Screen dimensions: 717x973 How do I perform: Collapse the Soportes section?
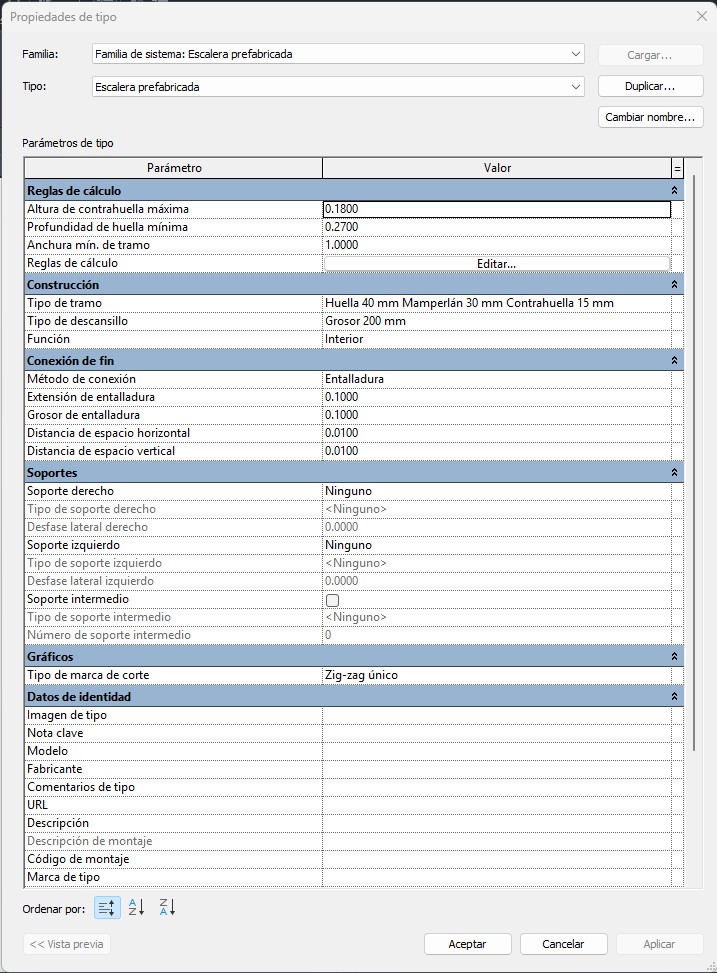tap(675, 473)
